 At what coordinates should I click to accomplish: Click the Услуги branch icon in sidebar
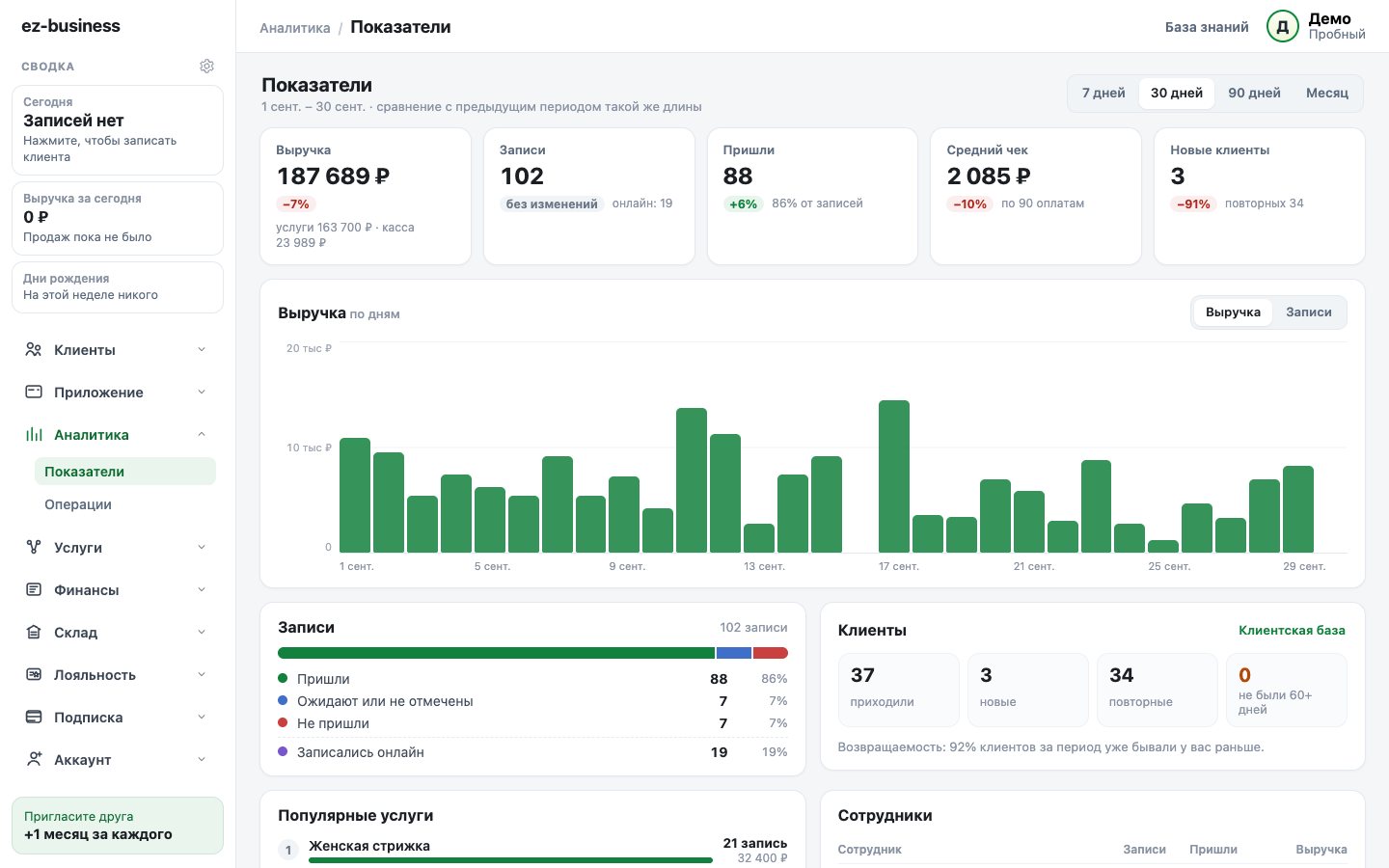pyautogui.click(x=34, y=548)
